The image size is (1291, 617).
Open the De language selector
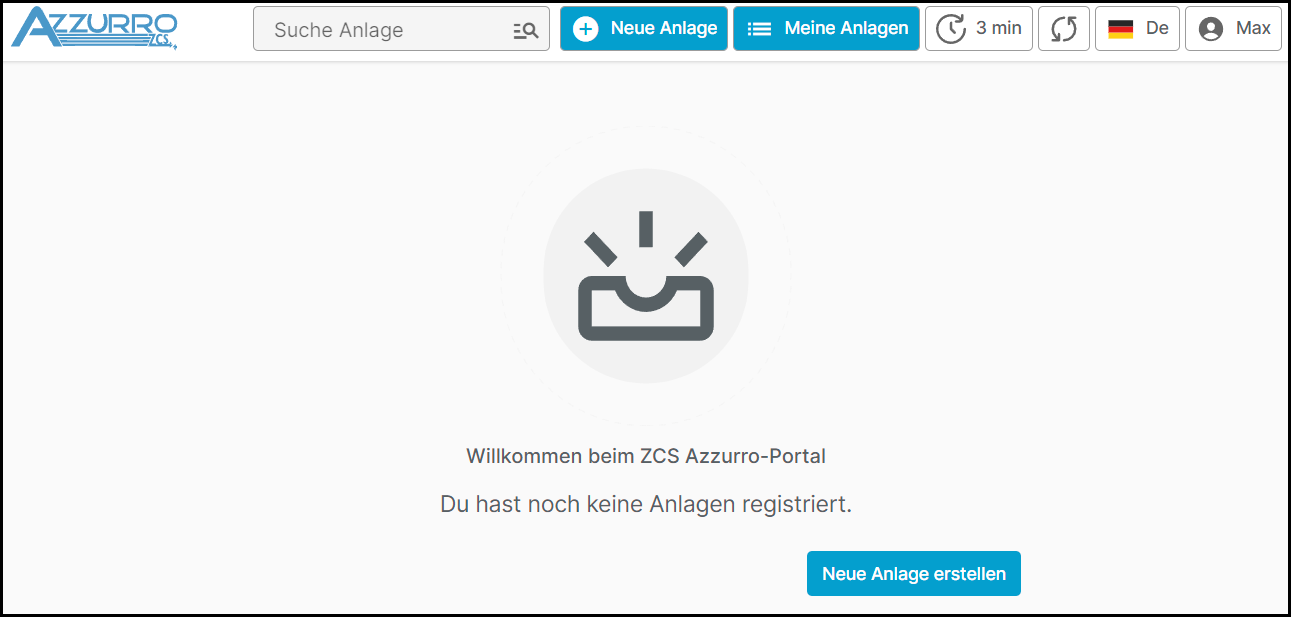point(1138,28)
